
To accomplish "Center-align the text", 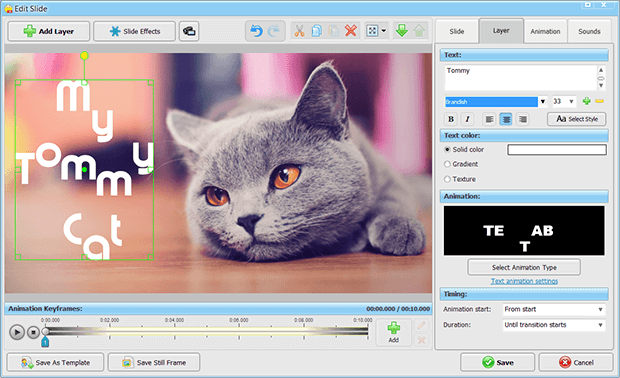I will pyautogui.click(x=506, y=119).
